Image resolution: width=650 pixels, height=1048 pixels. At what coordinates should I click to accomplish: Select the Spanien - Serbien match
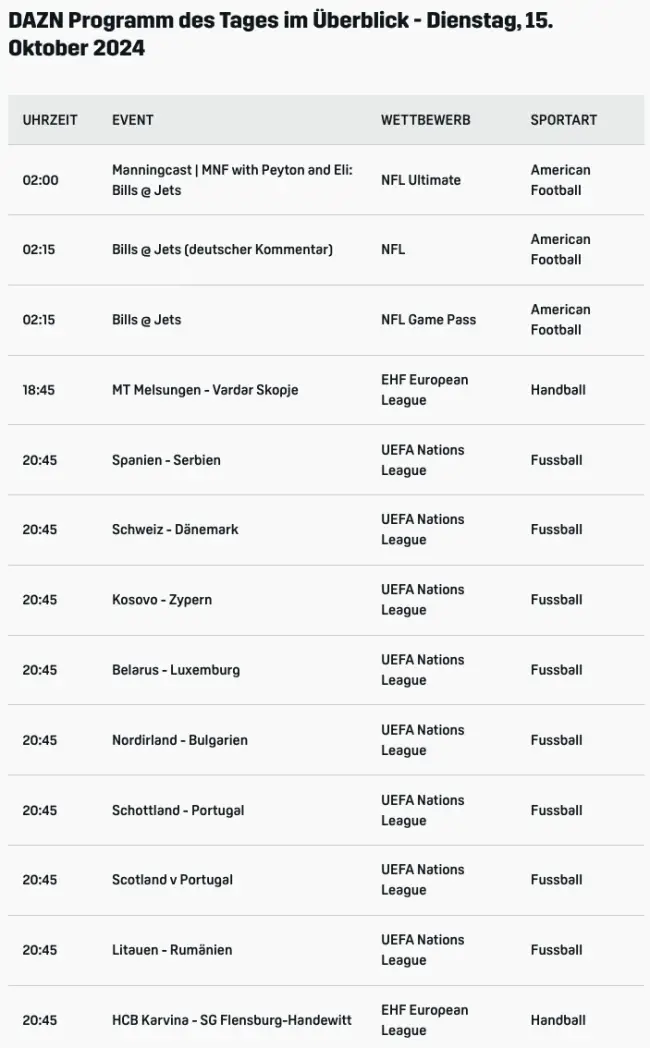coord(166,460)
